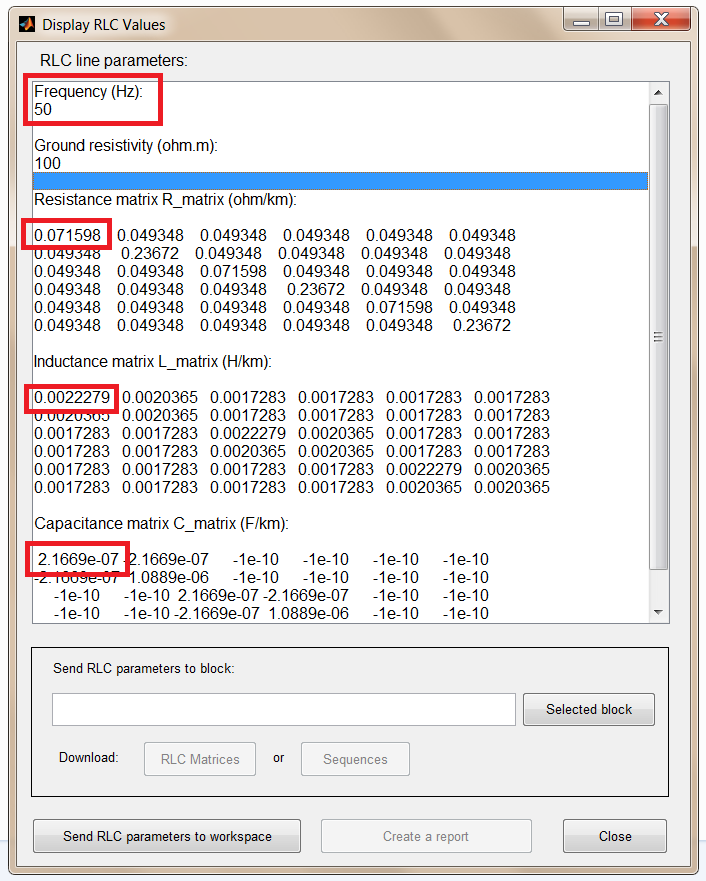The width and height of the screenshot is (706, 881).
Task: Click the list's scroll down arrow
Action: [658, 612]
